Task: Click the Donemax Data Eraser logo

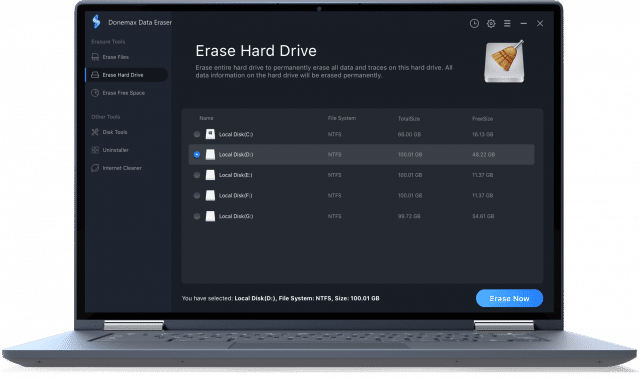Action: click(x=96, y=21)
